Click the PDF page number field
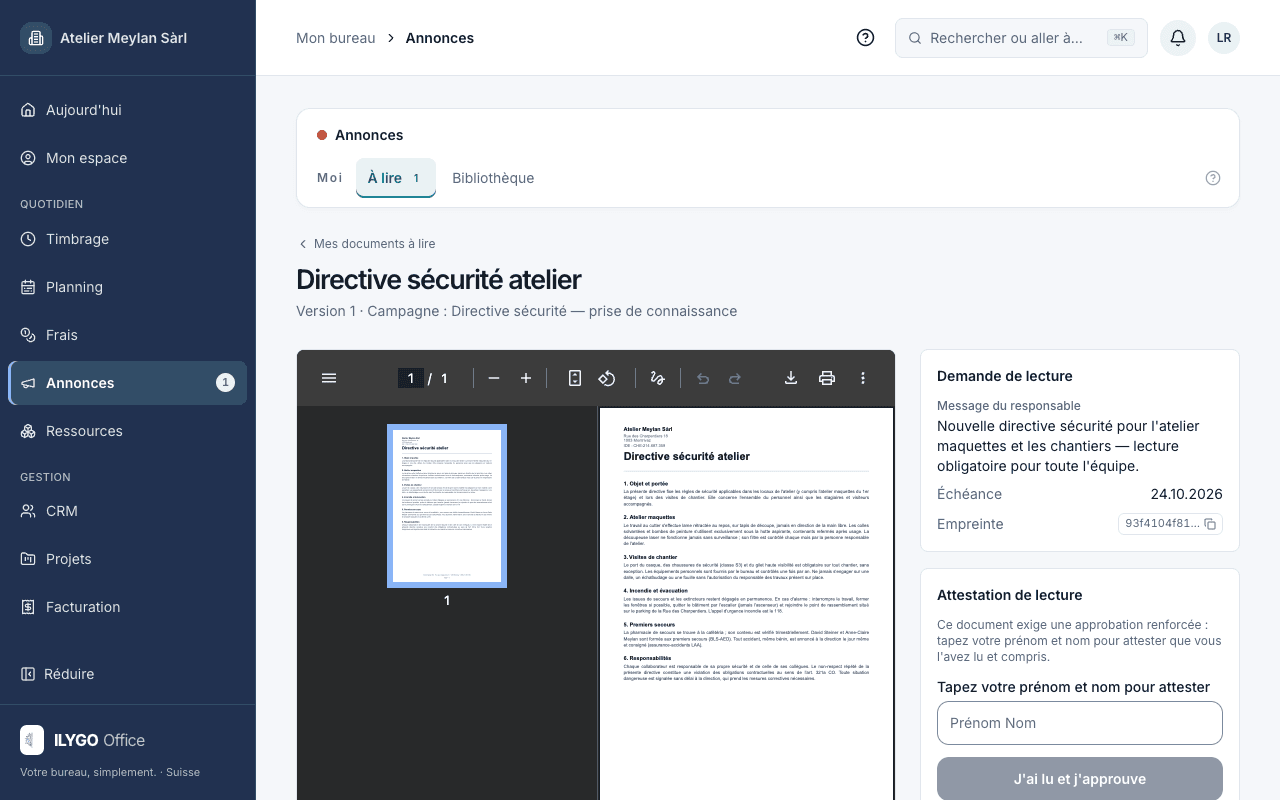The height and width of the screenshot is (800, 1280). 411,378
